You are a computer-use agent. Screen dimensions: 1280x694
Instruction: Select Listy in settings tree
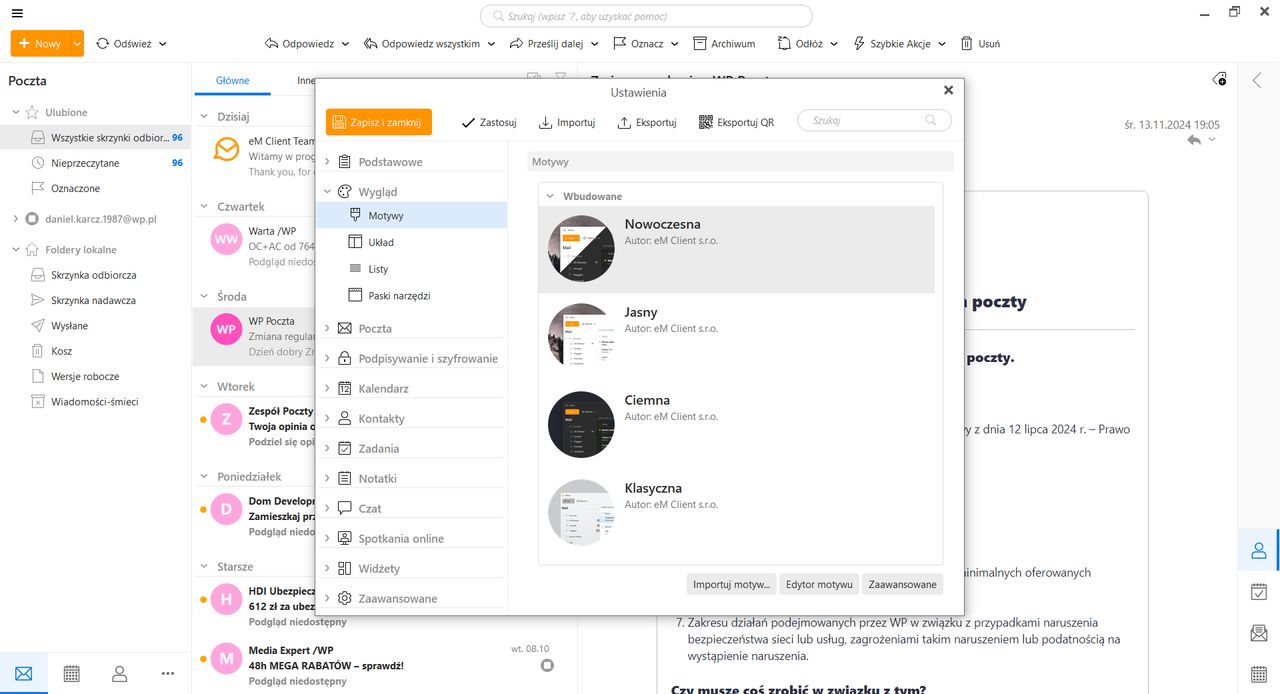coord(412,269)
